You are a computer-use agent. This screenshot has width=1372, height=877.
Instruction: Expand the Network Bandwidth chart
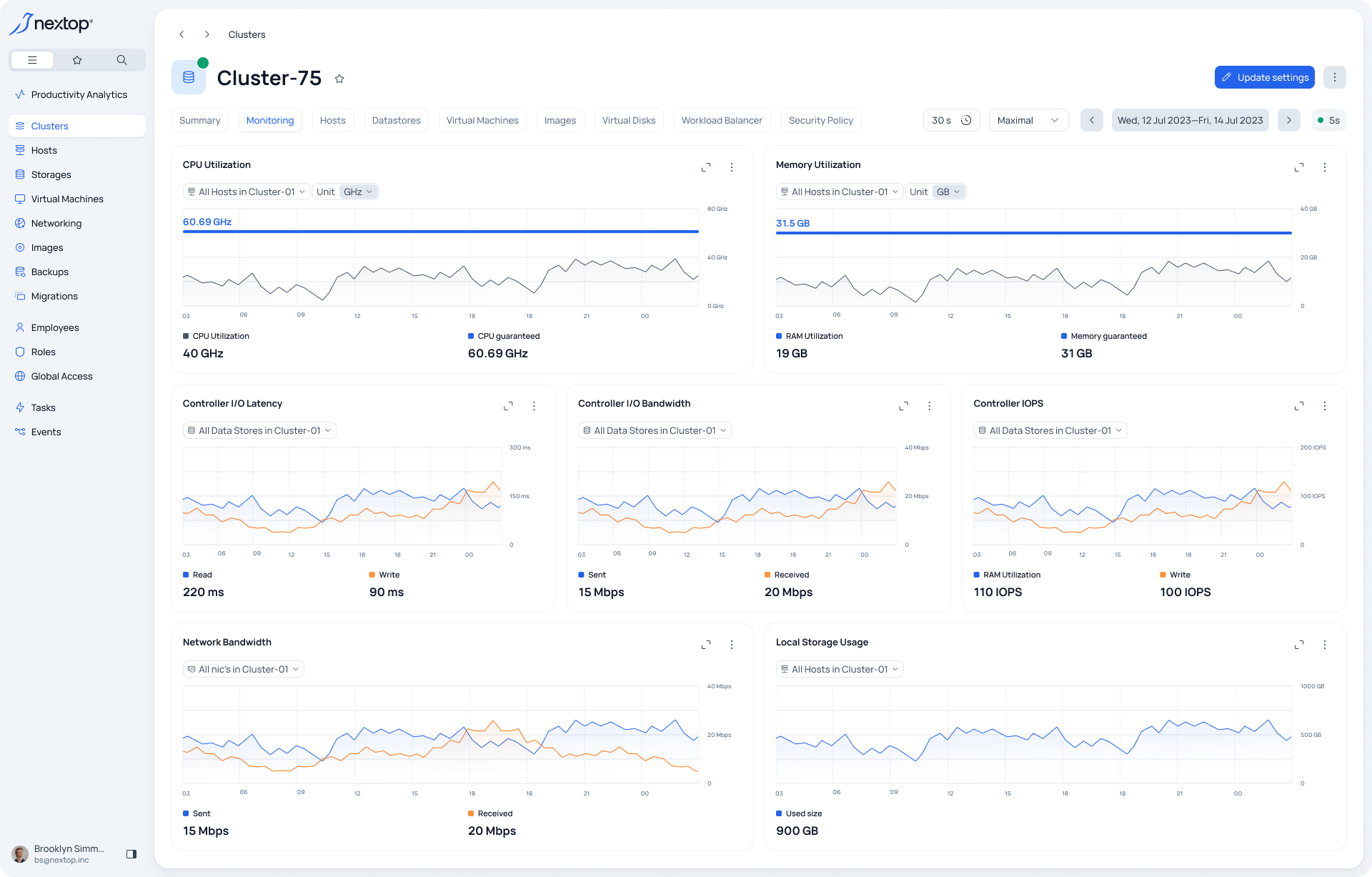[706, 645]
